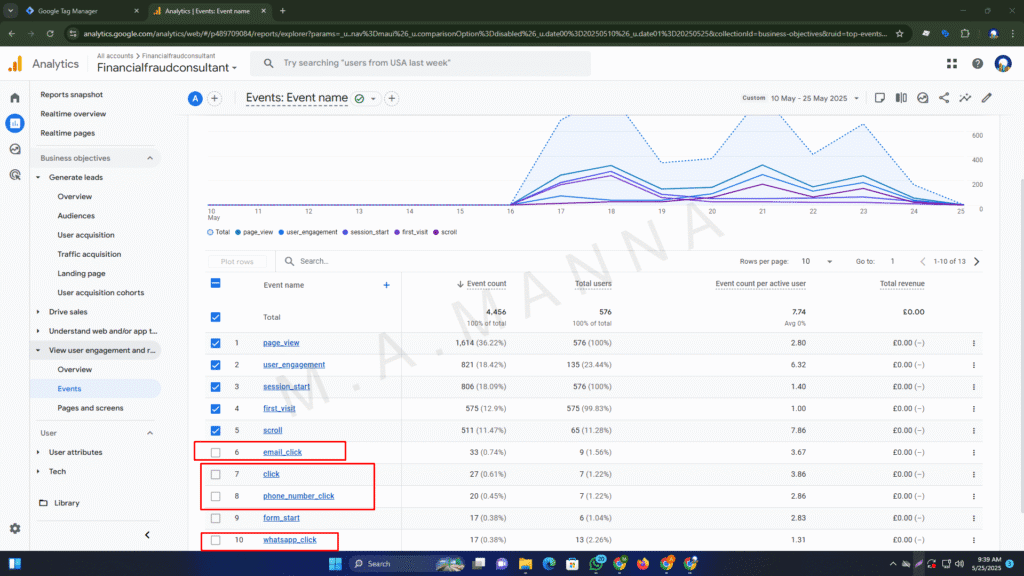The width and height of the screenshot is (1024, 576).
Task: Select Realtime overview in sidebar
Action: tap(73, 114)
